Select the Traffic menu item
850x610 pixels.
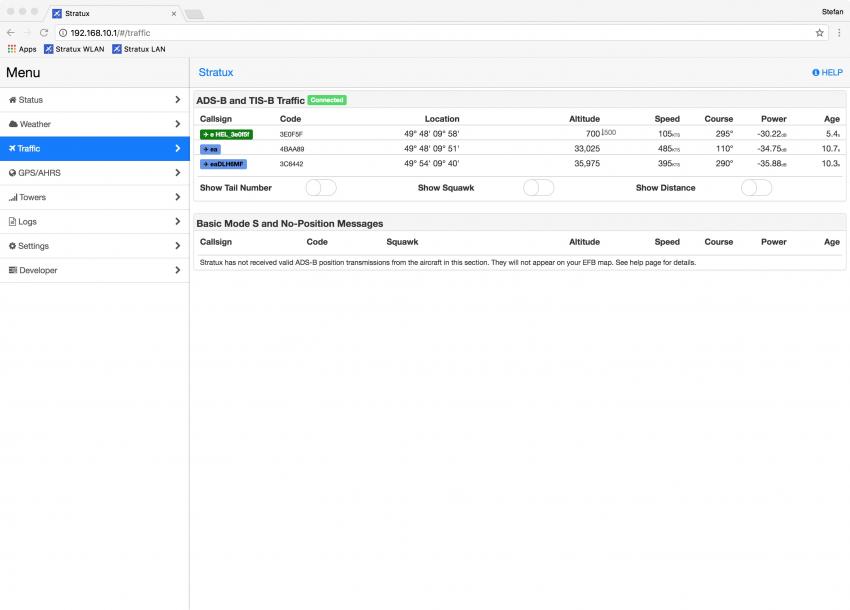pos(94,149)
